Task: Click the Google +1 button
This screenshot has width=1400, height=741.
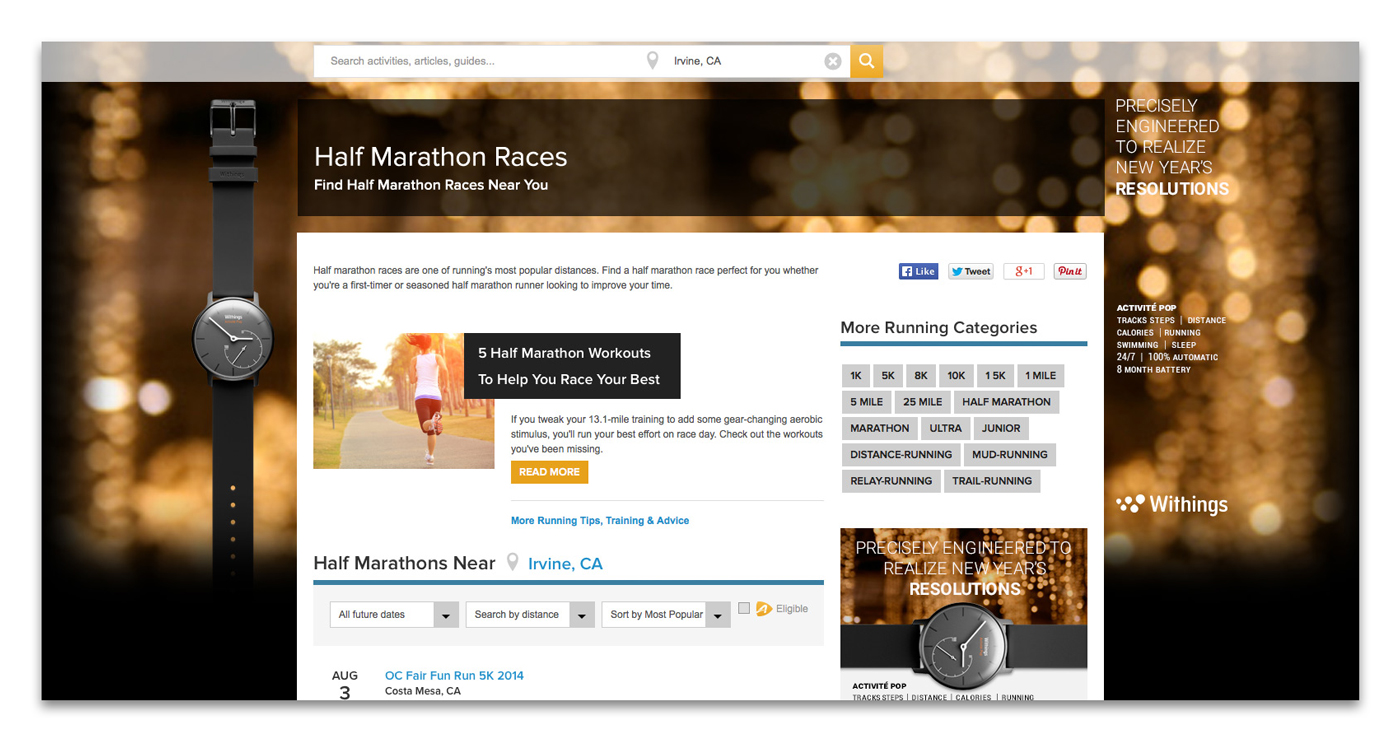Action: pos(1024,271)
